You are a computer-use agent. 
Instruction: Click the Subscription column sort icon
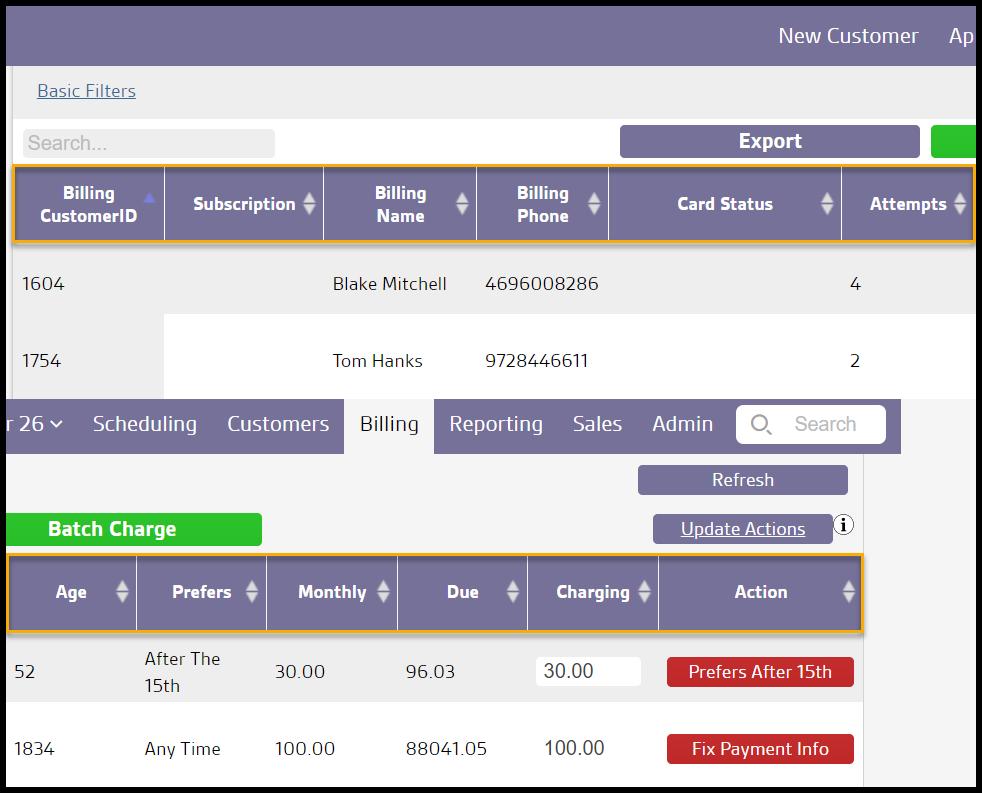pyautogui.click(x=309, y=204)
